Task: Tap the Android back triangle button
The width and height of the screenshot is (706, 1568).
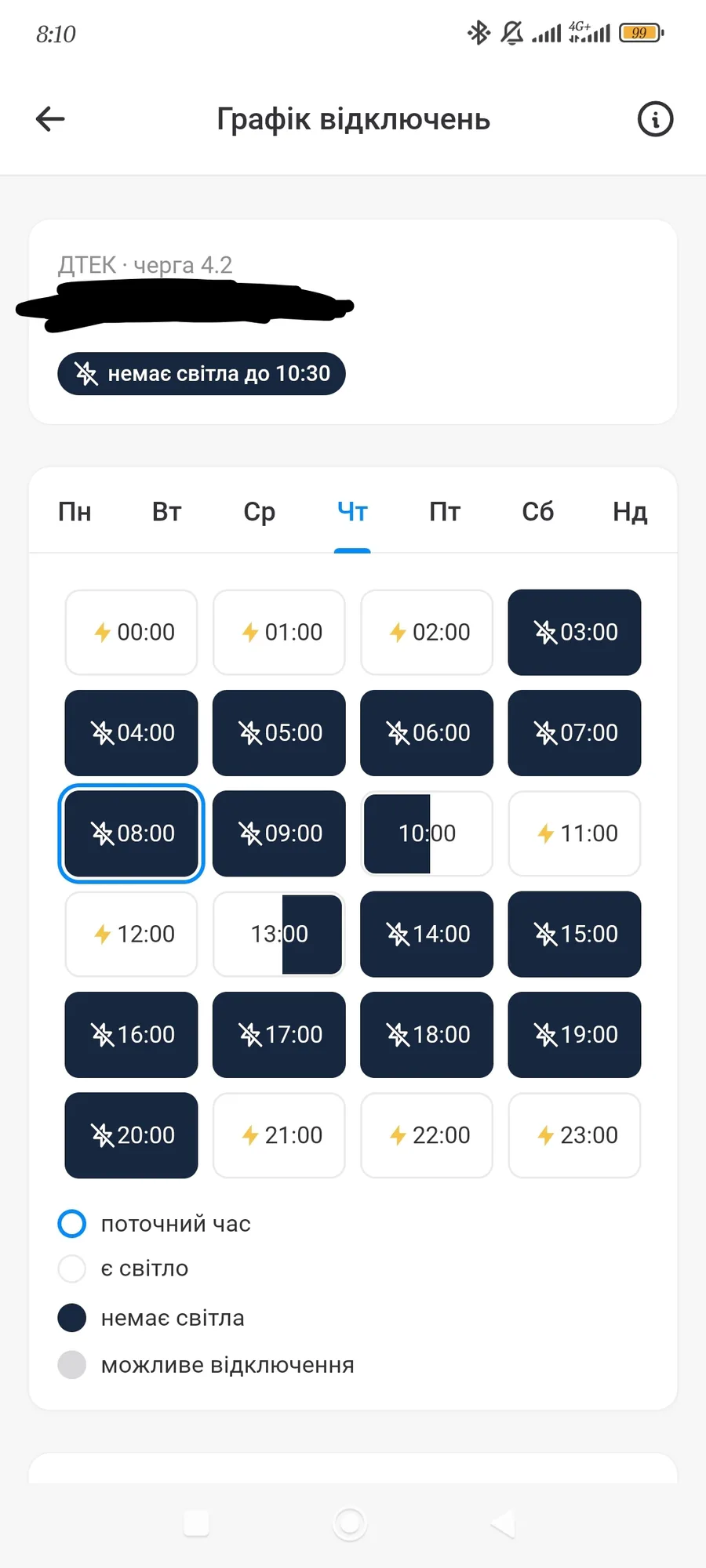Action: click(503, 1523)
